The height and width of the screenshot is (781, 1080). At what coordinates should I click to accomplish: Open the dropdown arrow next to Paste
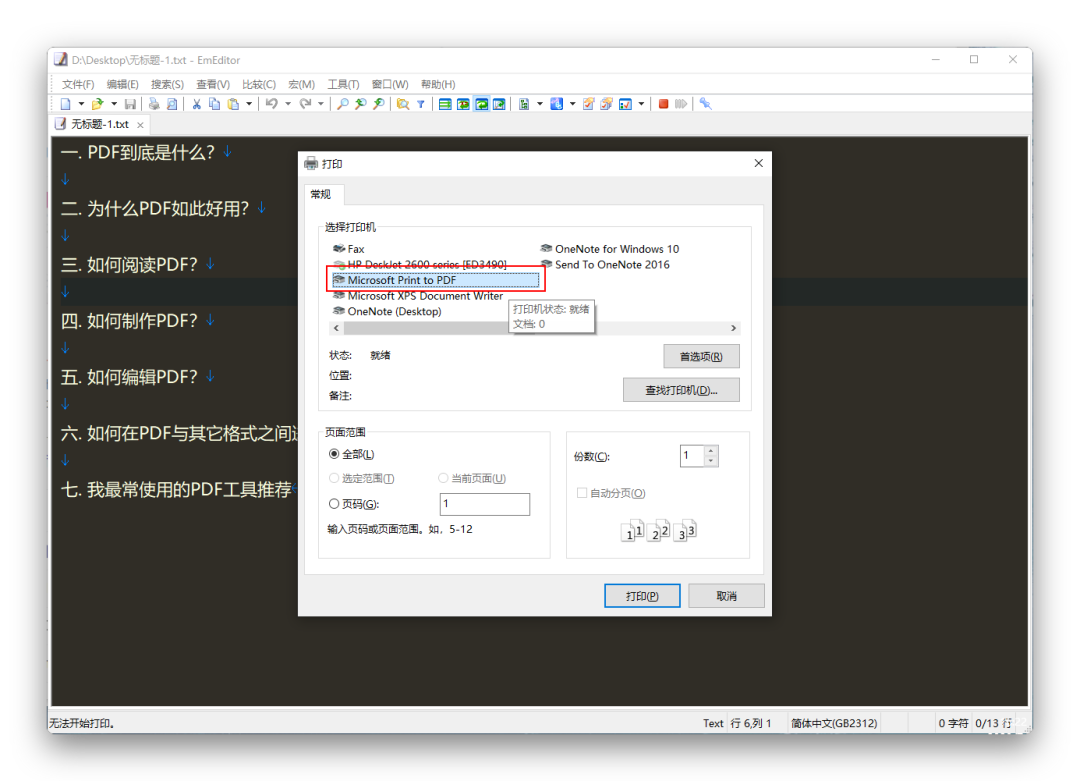[x=249, y=104]
